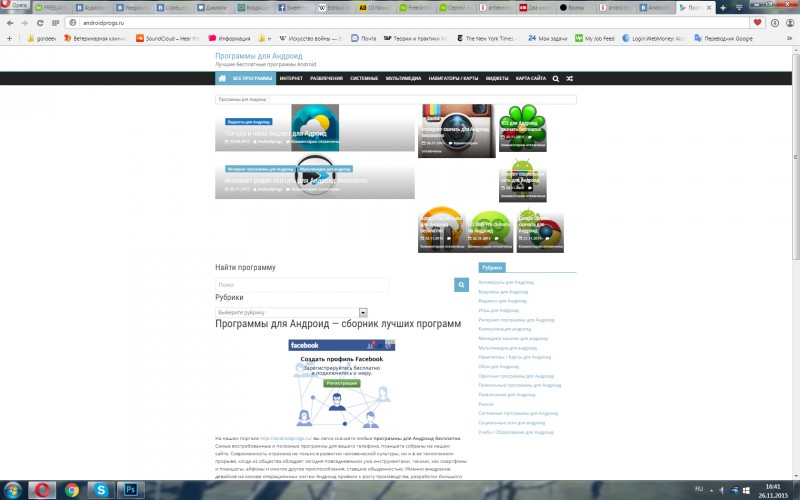Open the Android robot Google+ thumbnail
Image resolution: width=800 pixels, height=500 pixels.
[x=522, y=180]
